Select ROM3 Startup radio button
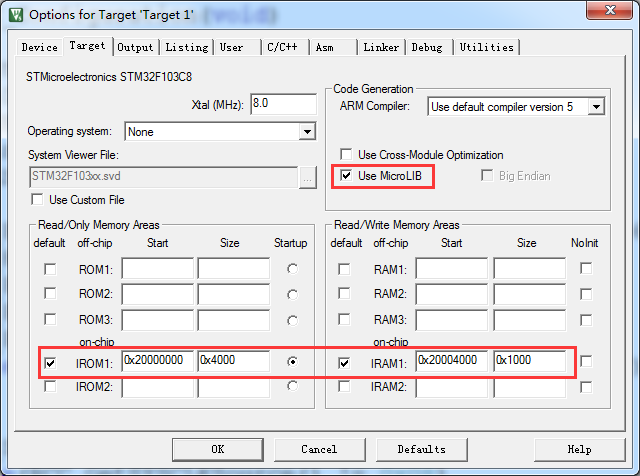This screenshot has height=476, width=640. pos(292,320)
